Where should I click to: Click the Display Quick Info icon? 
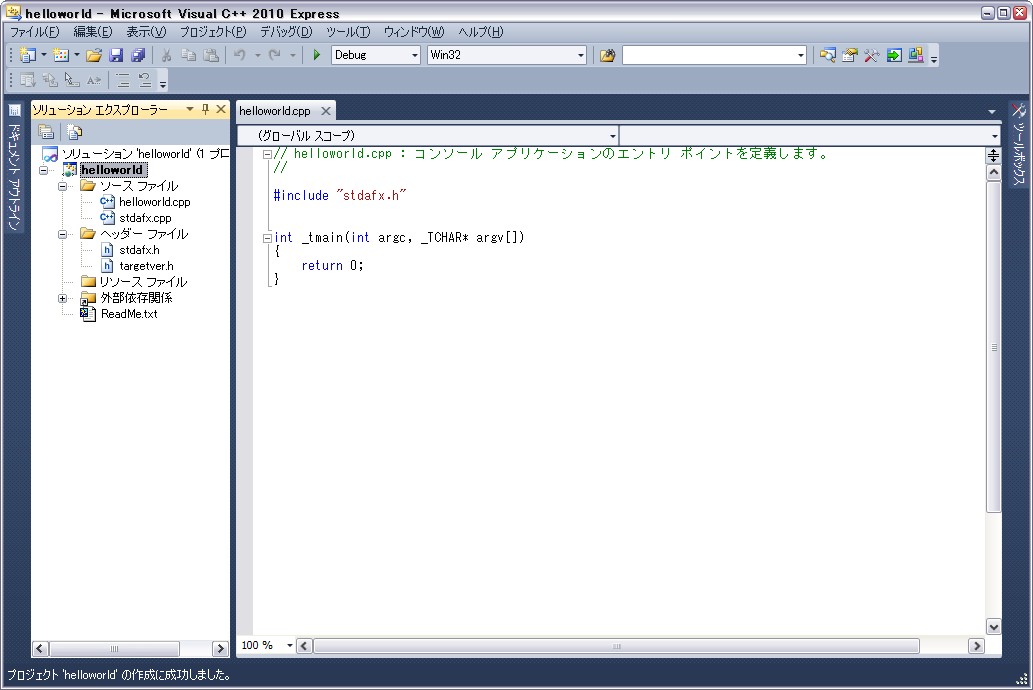click(72, 80)
